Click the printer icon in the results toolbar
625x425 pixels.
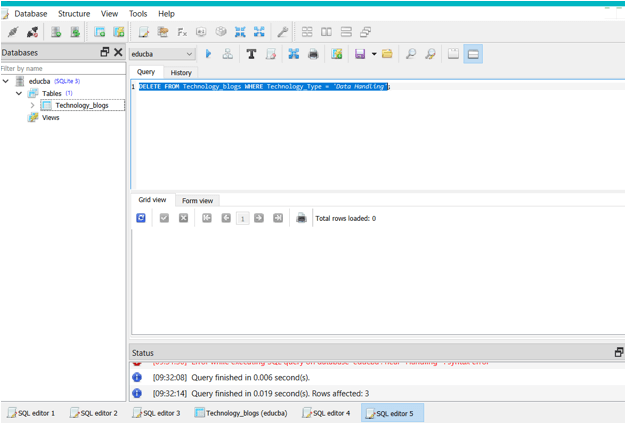[x=301, y=217]
